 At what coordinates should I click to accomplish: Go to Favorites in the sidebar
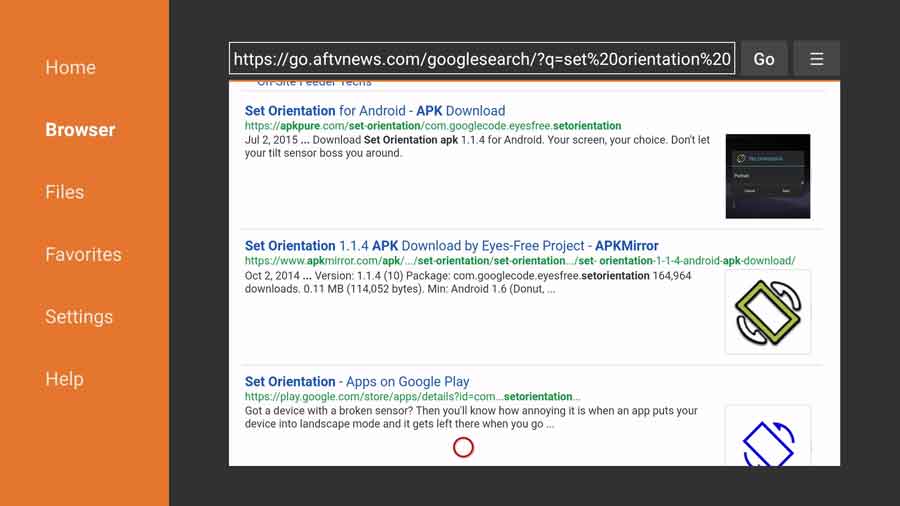[x=83, y=254]
